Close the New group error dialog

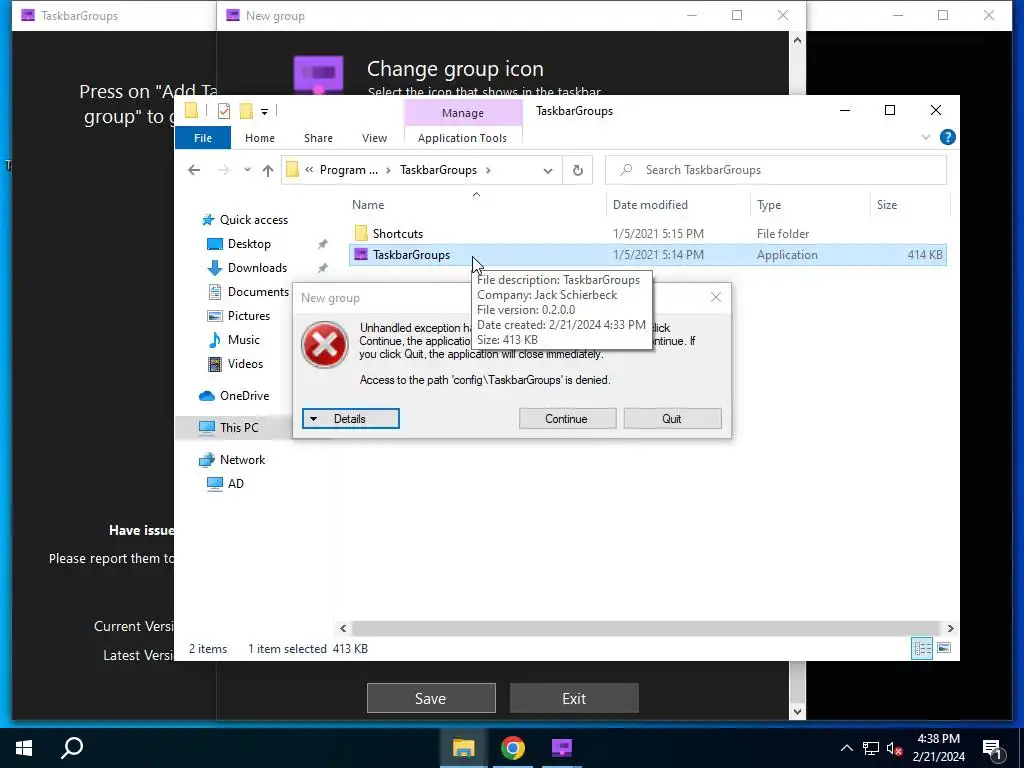pyautogui.click(x=716, y=298)
